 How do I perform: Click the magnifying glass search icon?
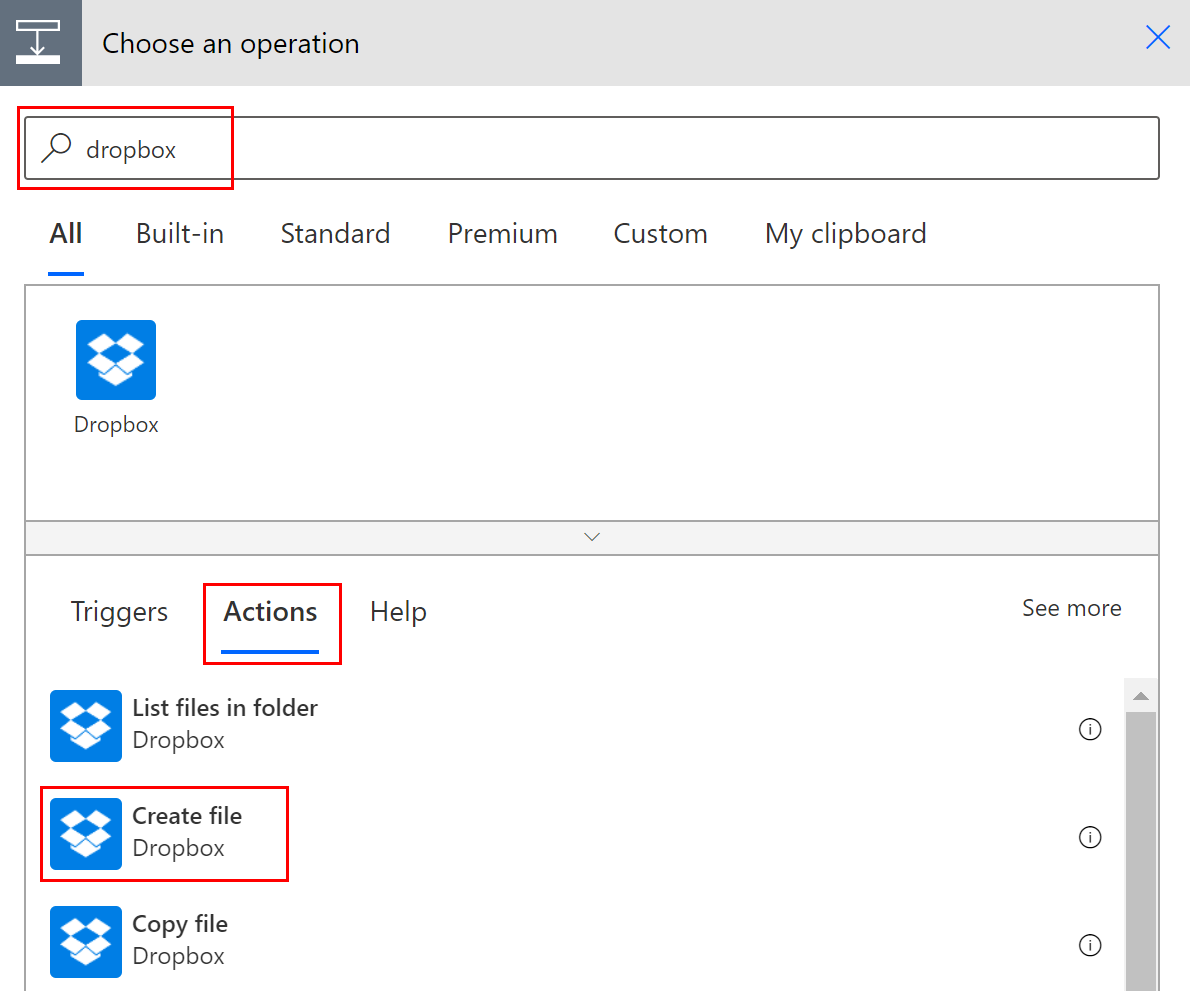pos(56,147)
